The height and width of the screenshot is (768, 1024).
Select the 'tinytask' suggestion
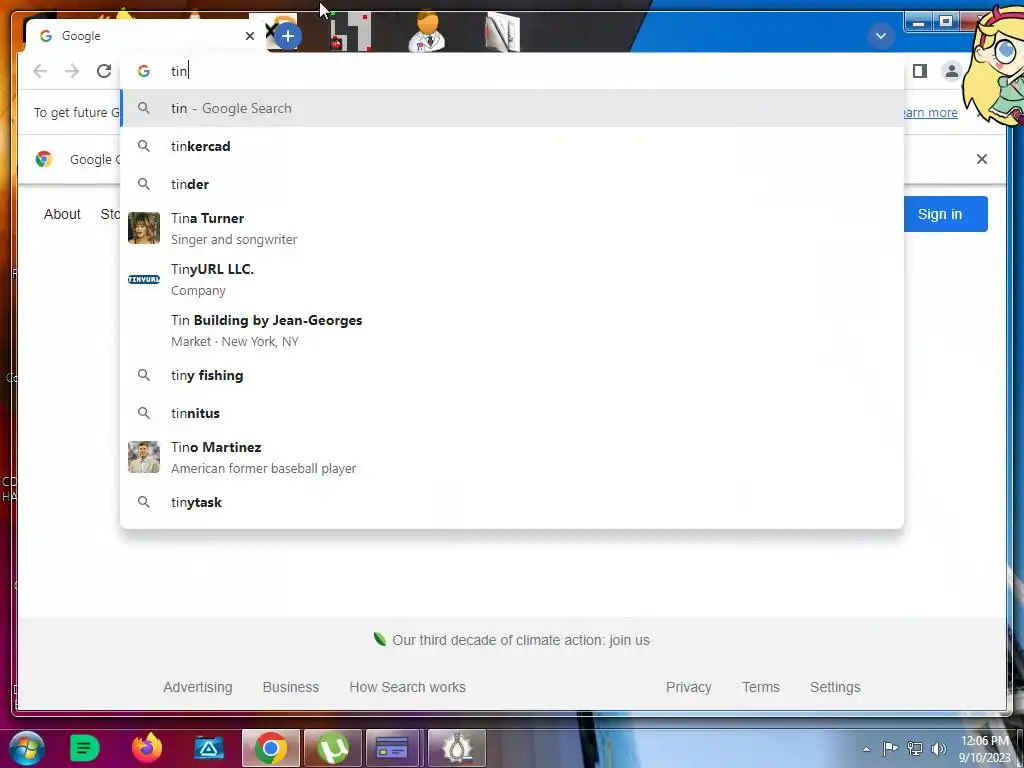512,502
